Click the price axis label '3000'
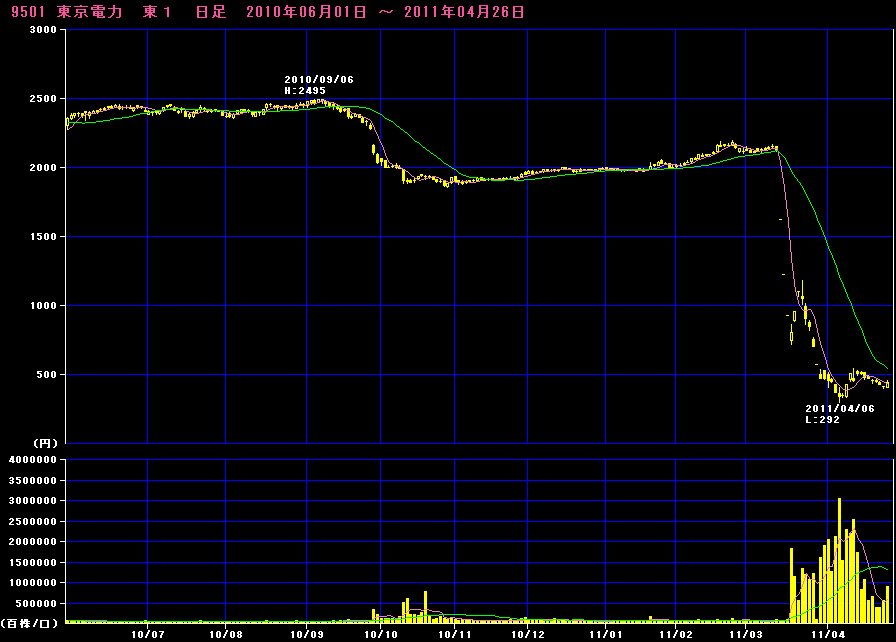Image resolution: width=896 pixels, height=642 pixels. 43,30
